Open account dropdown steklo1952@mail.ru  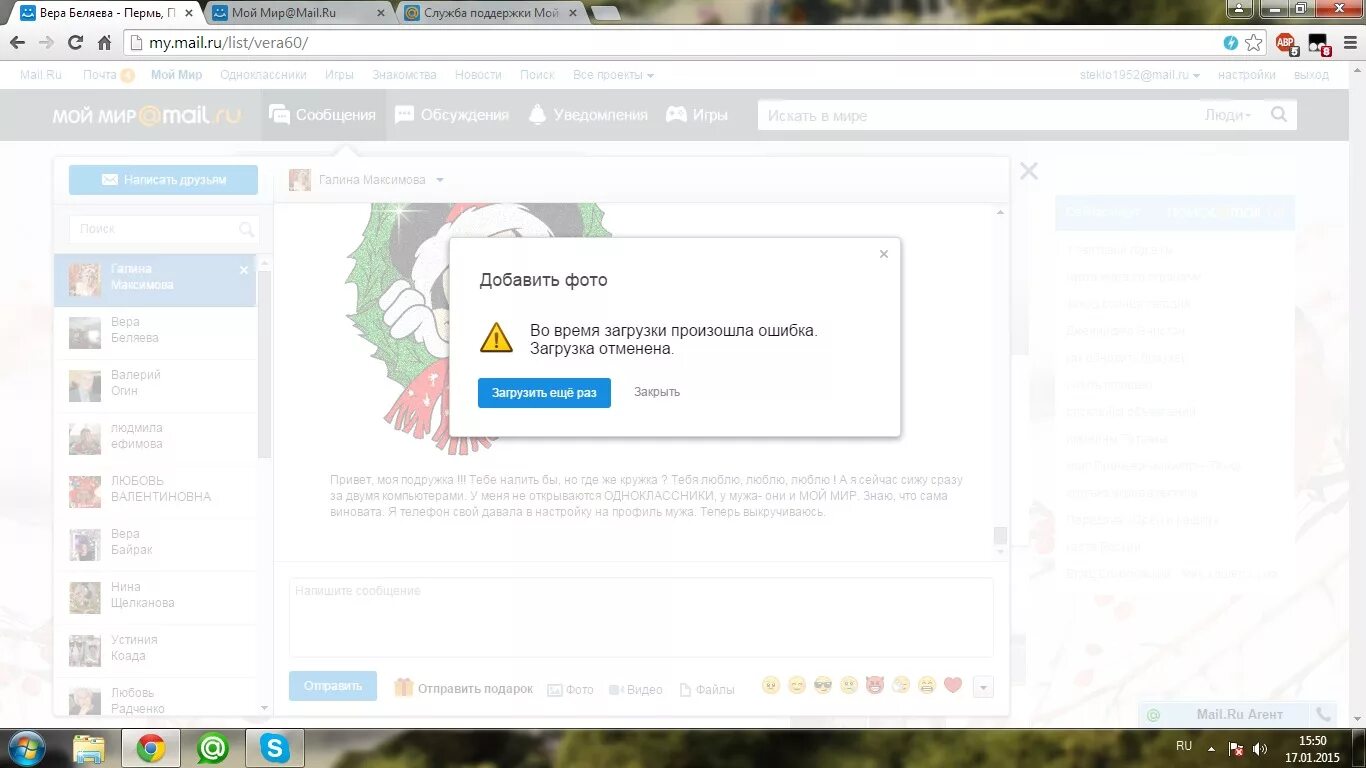[x=1140, y=75]
